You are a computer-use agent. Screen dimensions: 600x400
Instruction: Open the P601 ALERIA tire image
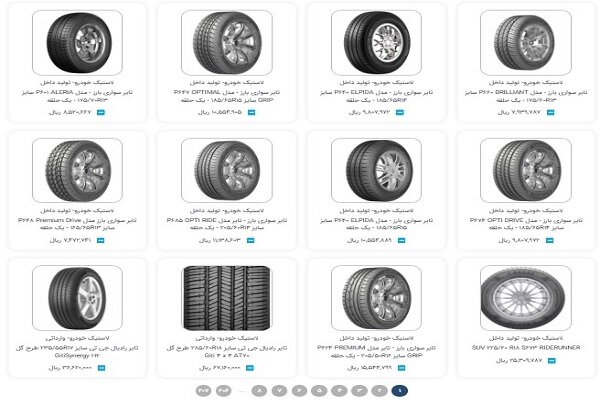click(x=78, y=43)
